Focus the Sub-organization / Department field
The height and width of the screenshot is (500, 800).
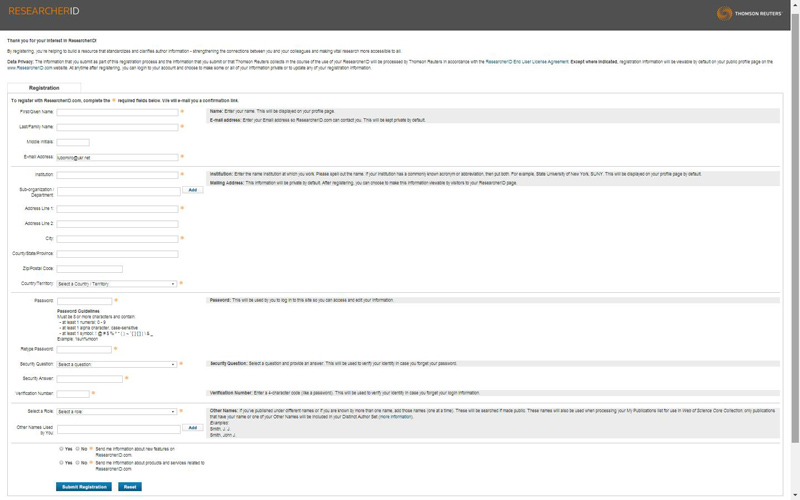point(118,192)
